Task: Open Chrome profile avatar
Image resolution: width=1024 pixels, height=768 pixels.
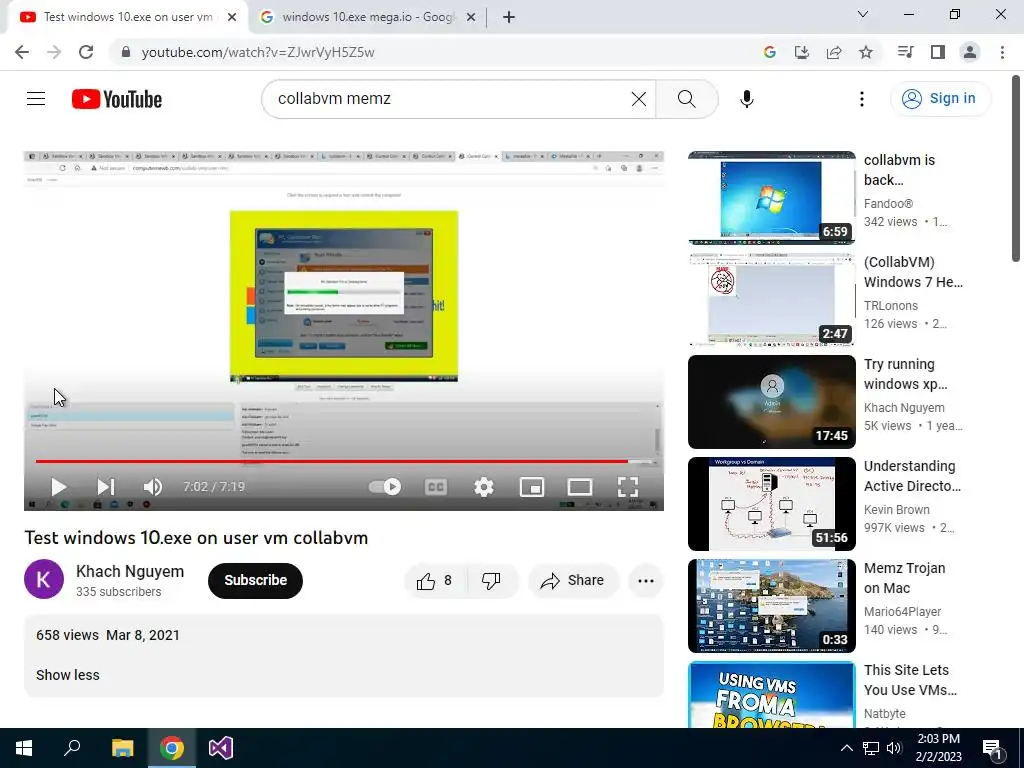Action: coord(970,52)
